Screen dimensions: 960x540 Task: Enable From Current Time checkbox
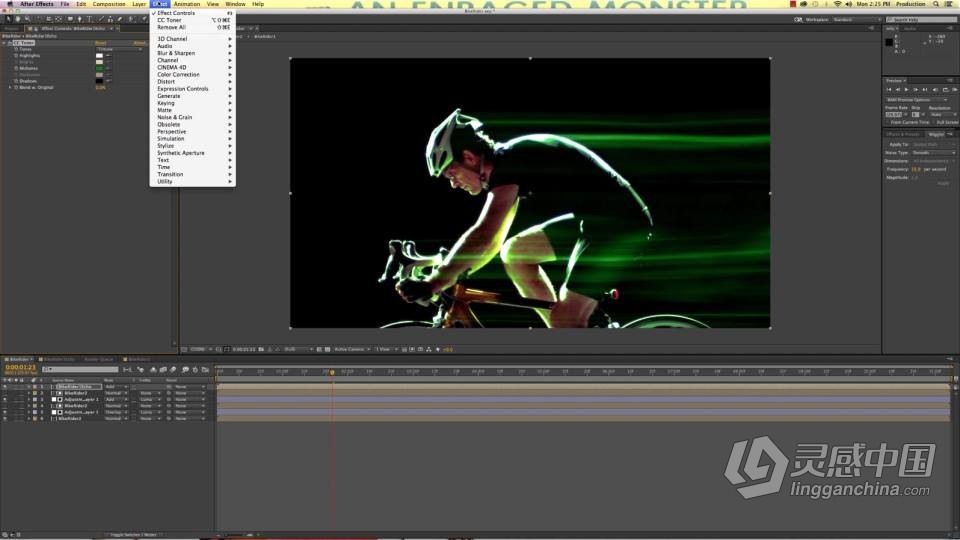click(887, 122)
